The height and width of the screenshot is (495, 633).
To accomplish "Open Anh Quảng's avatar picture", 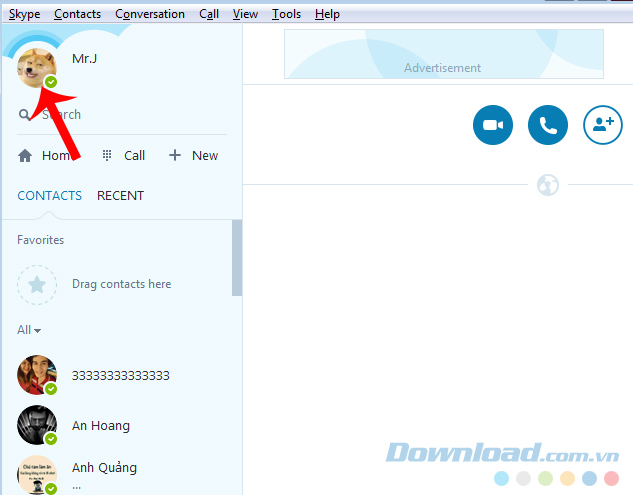I will [x=37, y=475].
